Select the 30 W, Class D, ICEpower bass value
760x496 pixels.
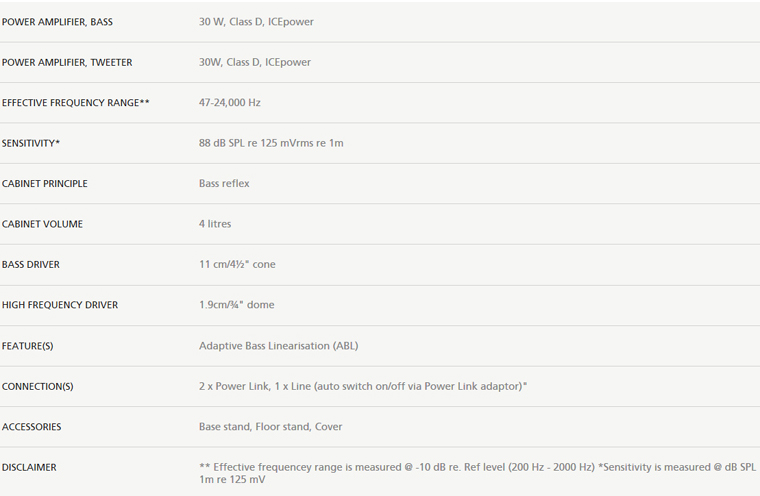point(256,22)
